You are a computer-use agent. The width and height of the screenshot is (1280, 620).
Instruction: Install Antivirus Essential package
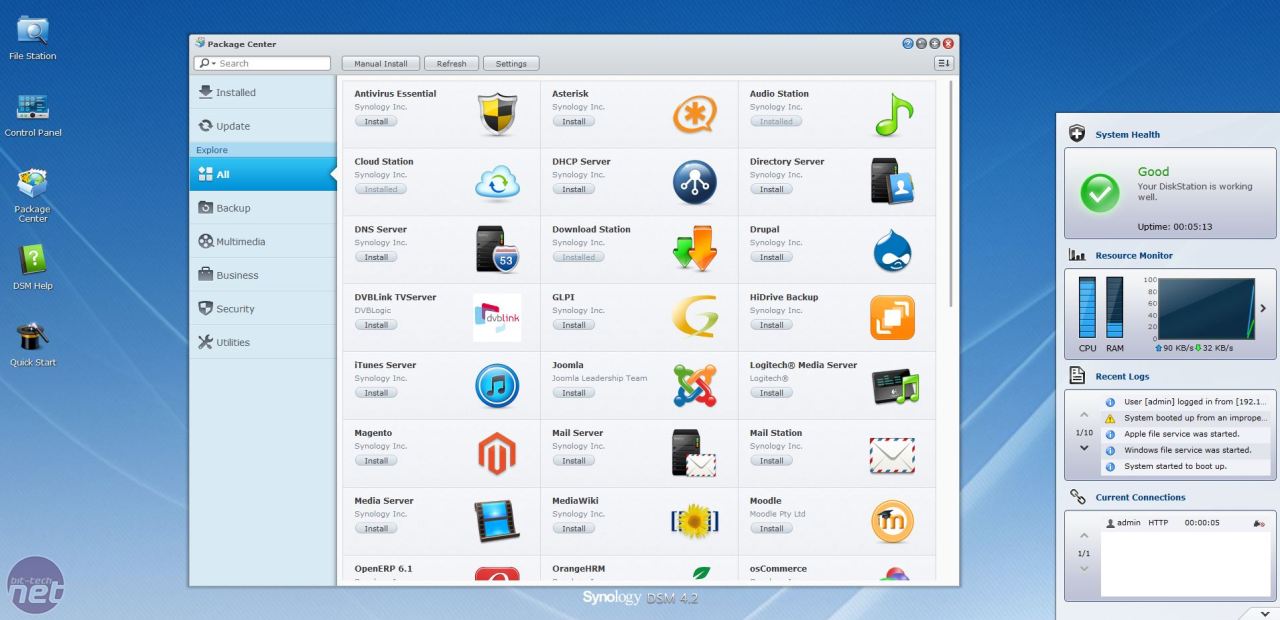tap(376, 121)
